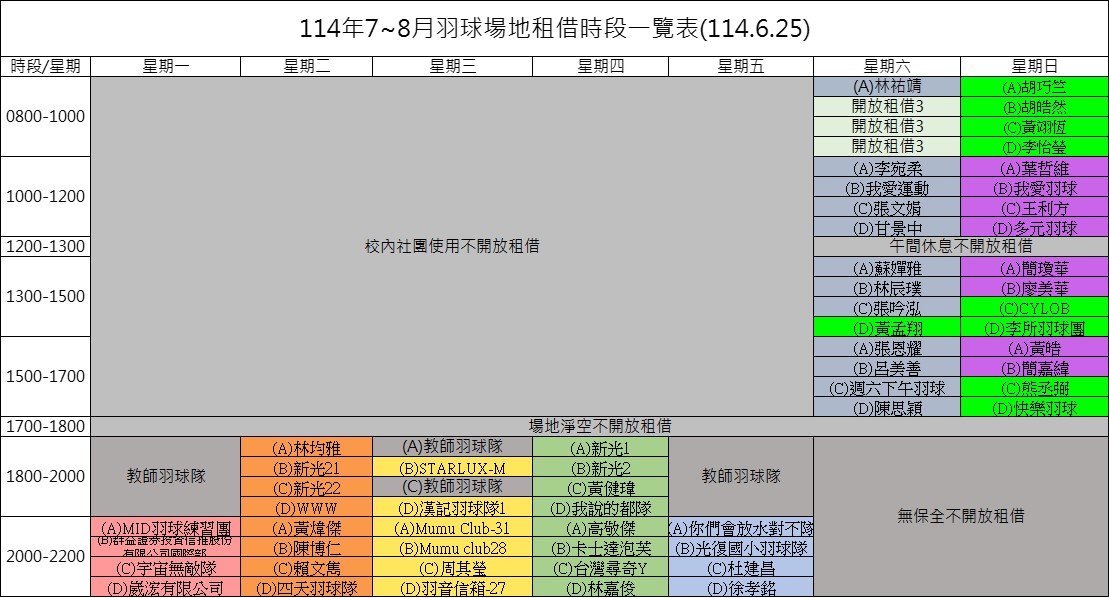Click the 星期三 column header
The width and height of the screenshot is (1109, 598).
[452, 66]
